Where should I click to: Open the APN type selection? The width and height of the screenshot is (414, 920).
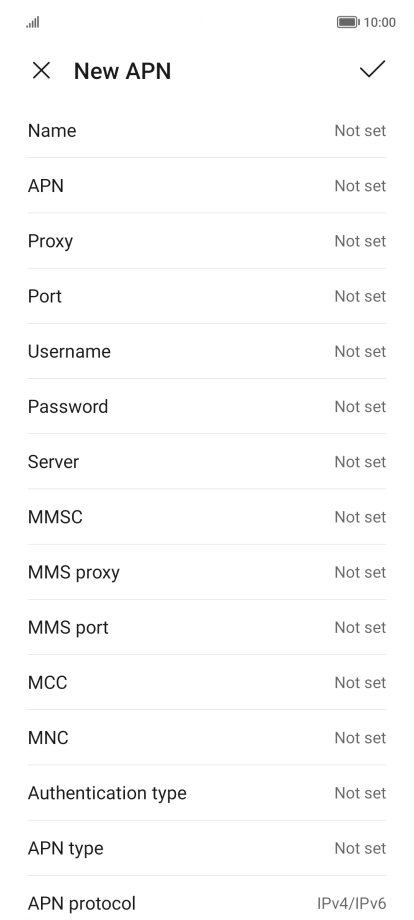pyautogui.click(x=207, y=848)
